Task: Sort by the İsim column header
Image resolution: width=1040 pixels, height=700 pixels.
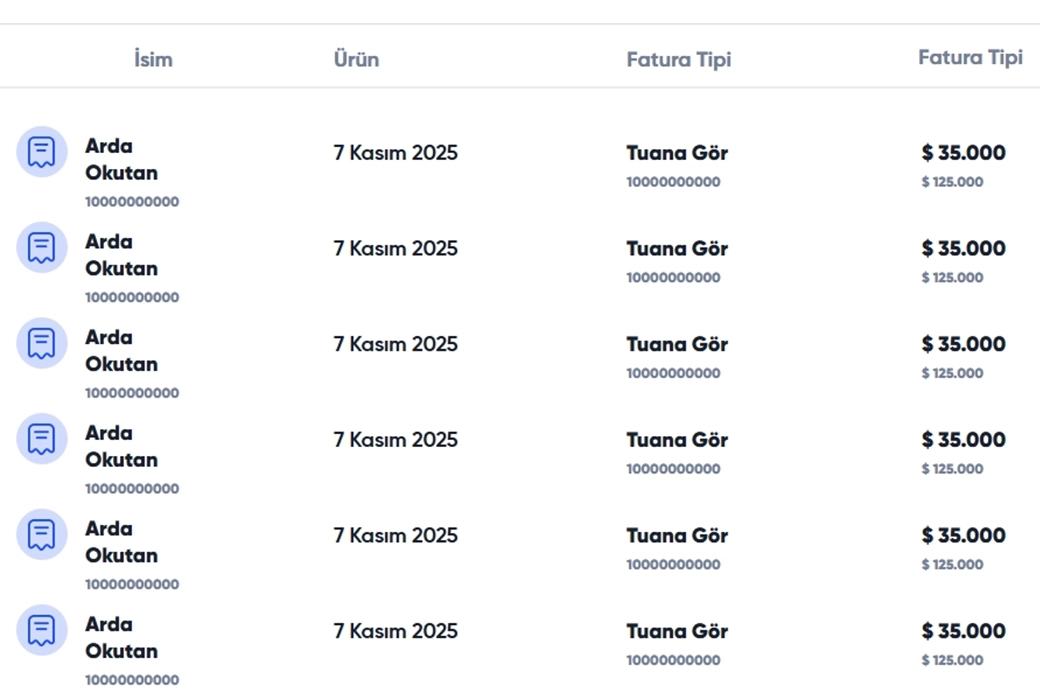Action: click(x=153, y=59)
